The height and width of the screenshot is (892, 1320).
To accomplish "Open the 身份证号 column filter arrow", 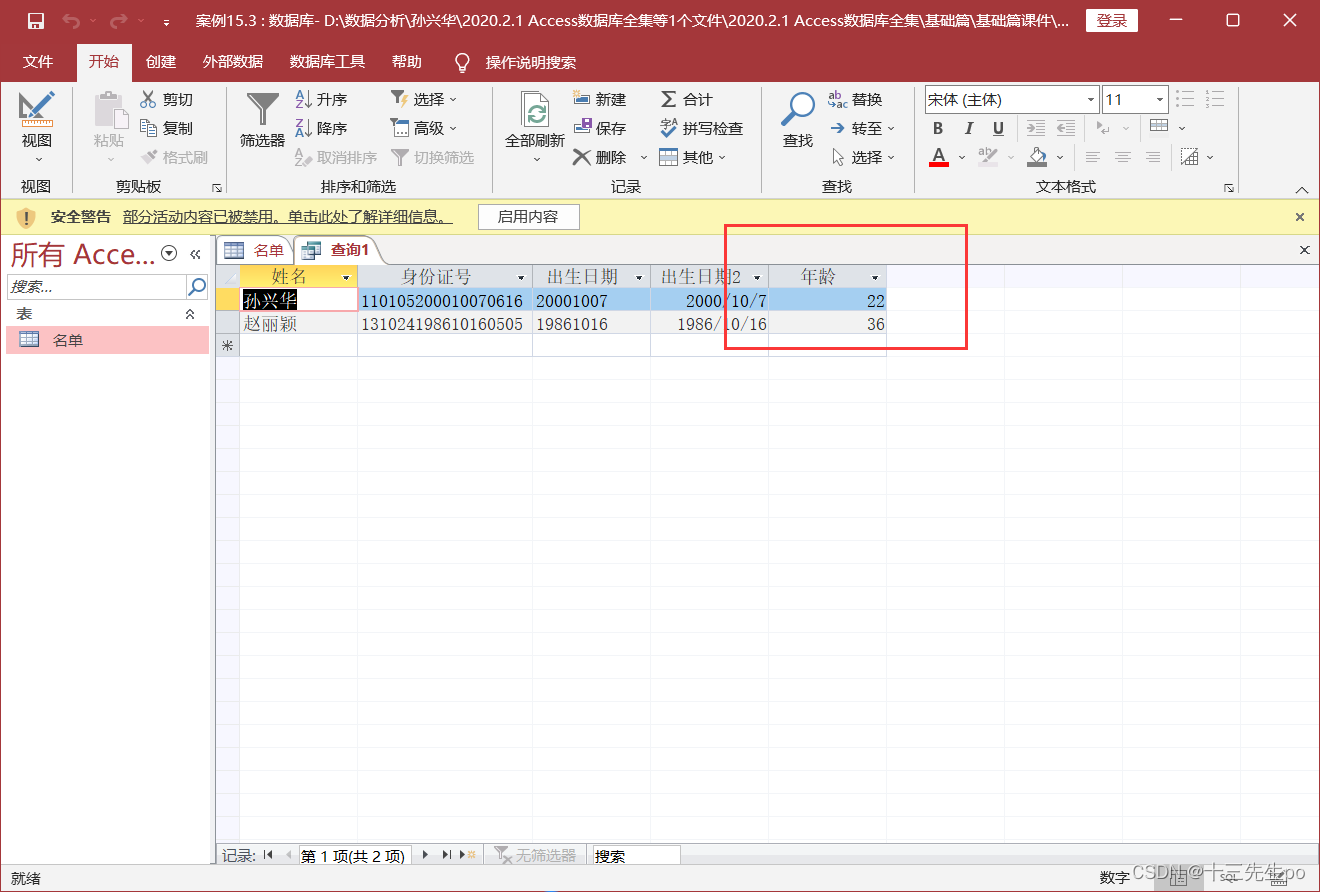I will coord(521,277).
